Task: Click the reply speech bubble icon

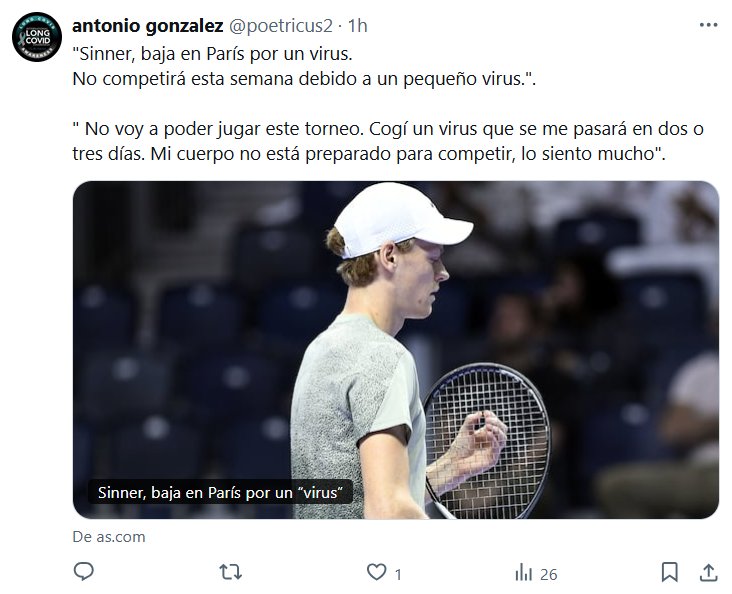Action: pos(85,572)
